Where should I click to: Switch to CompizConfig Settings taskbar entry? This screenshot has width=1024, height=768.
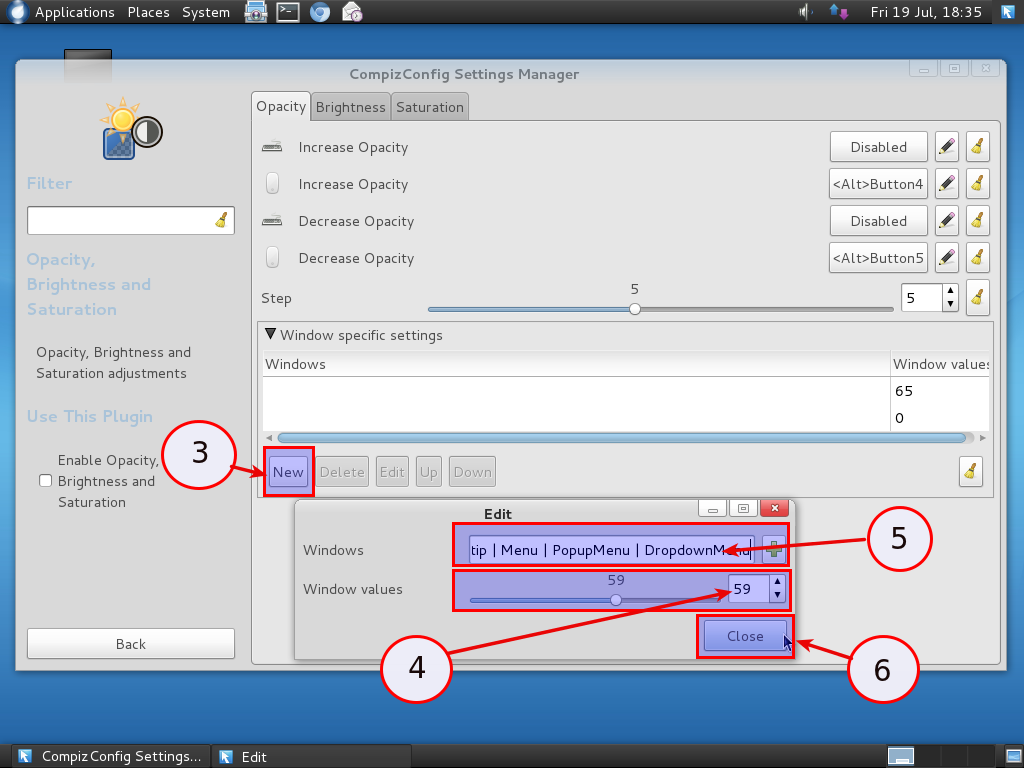(110, 756)
